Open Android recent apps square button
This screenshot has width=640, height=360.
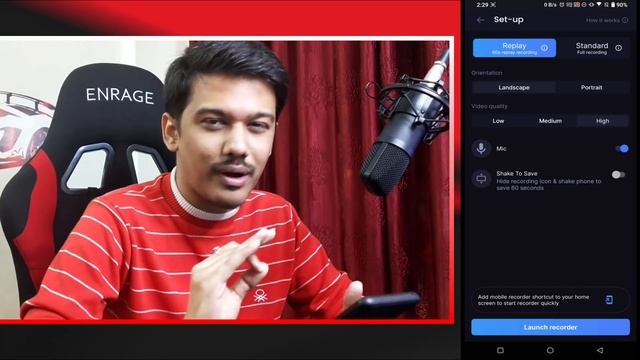(x=500, y=350)
